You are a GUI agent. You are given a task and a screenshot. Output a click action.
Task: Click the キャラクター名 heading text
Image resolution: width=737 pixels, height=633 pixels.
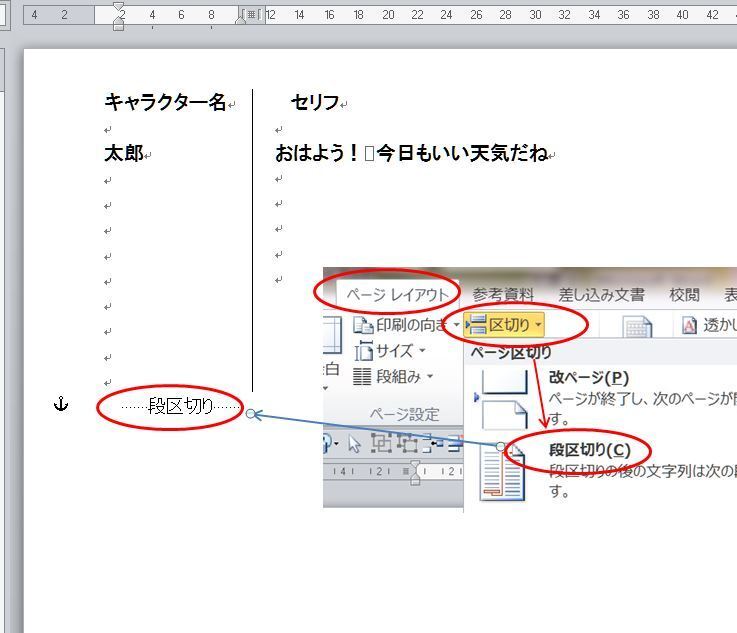165,102
